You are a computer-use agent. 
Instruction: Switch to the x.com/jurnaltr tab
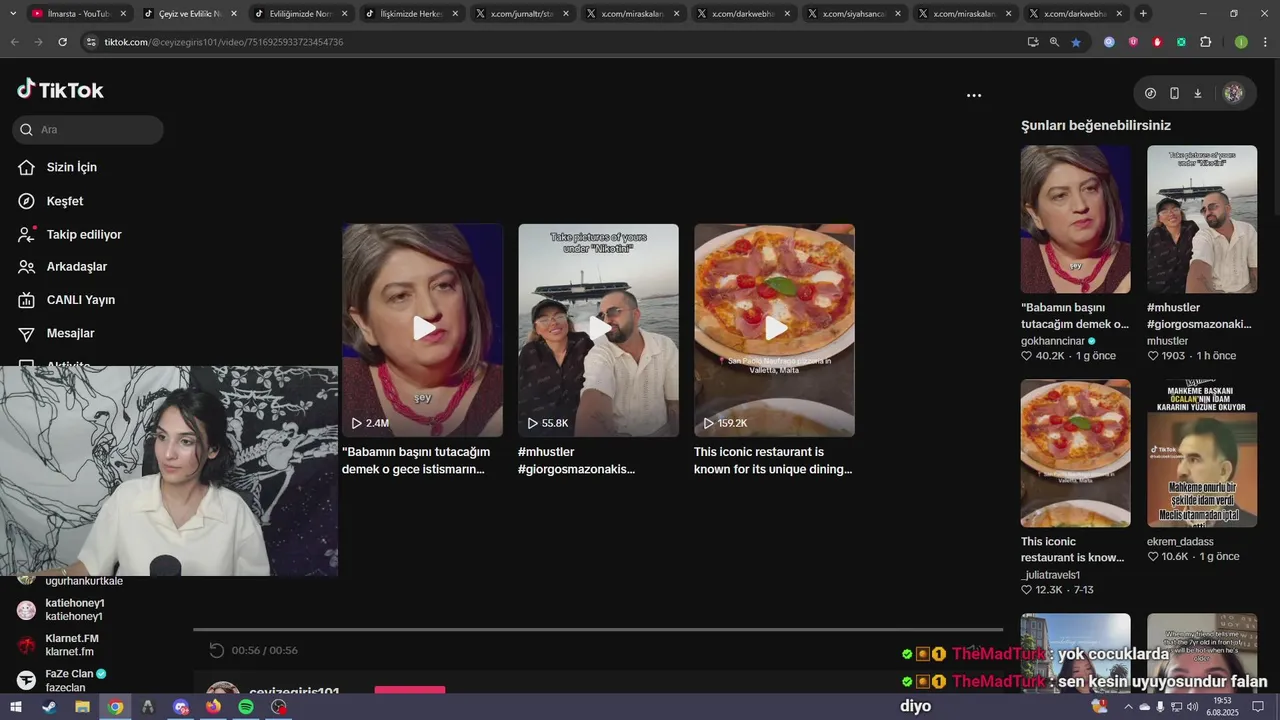[x=521, y=14]
